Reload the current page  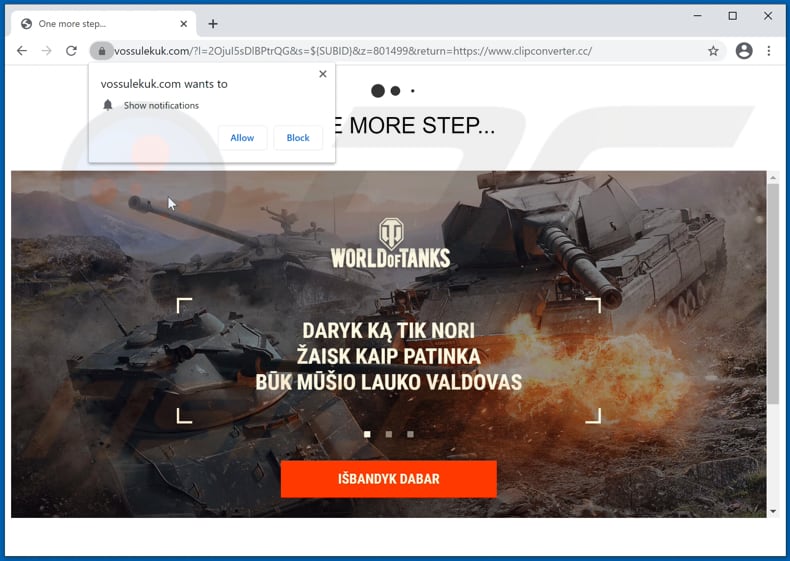pos(72,51)
